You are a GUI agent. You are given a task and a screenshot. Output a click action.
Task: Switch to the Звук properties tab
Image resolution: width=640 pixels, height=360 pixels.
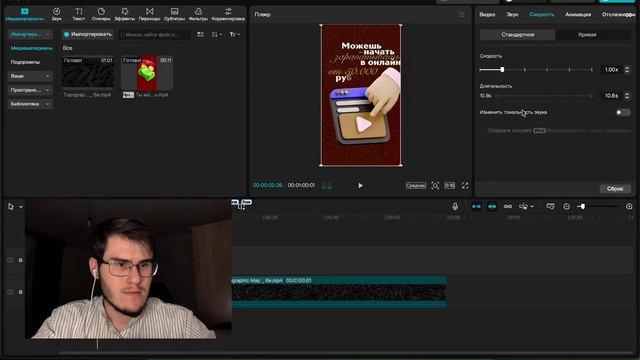pos(512,15)
